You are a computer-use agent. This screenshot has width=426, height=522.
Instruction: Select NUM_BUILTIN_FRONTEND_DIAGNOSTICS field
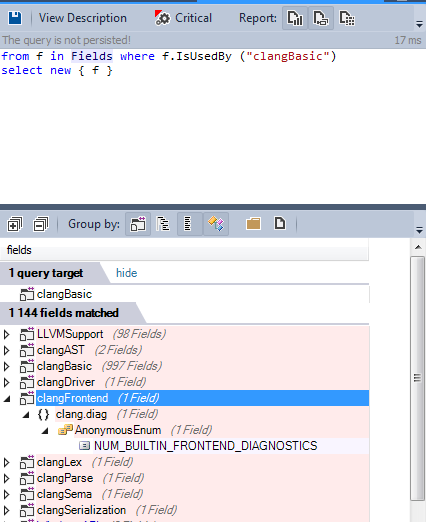(x=205, y=446)
